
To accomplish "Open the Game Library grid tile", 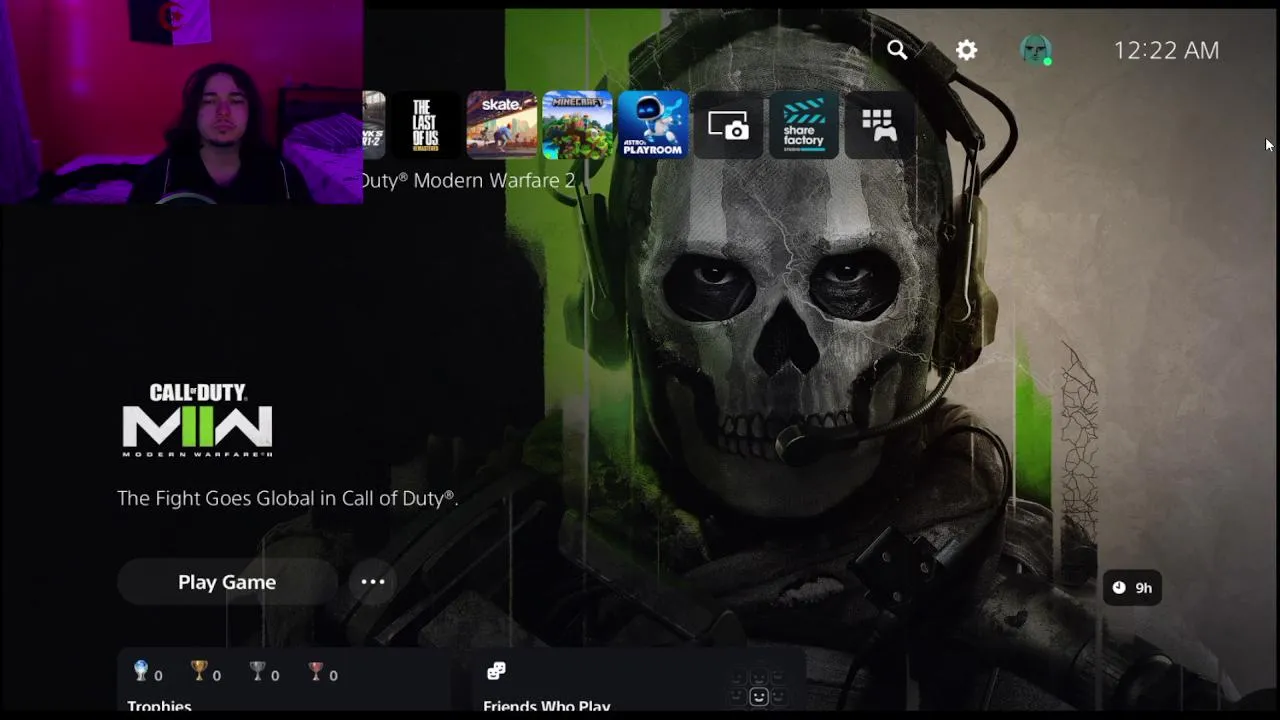I will 879,125.
